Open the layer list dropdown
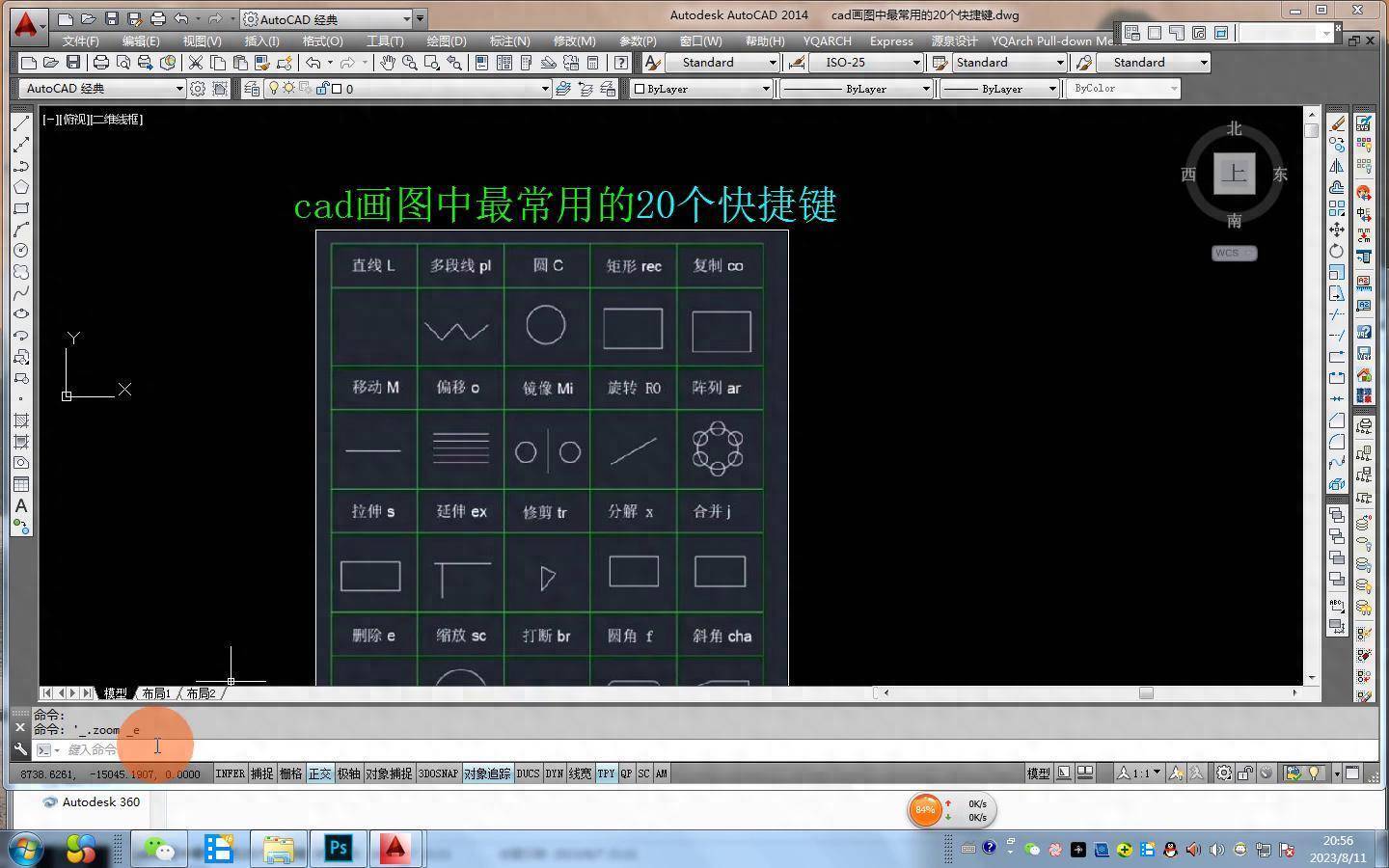This screenshot has width=1389, height=868. pos(545,89)
